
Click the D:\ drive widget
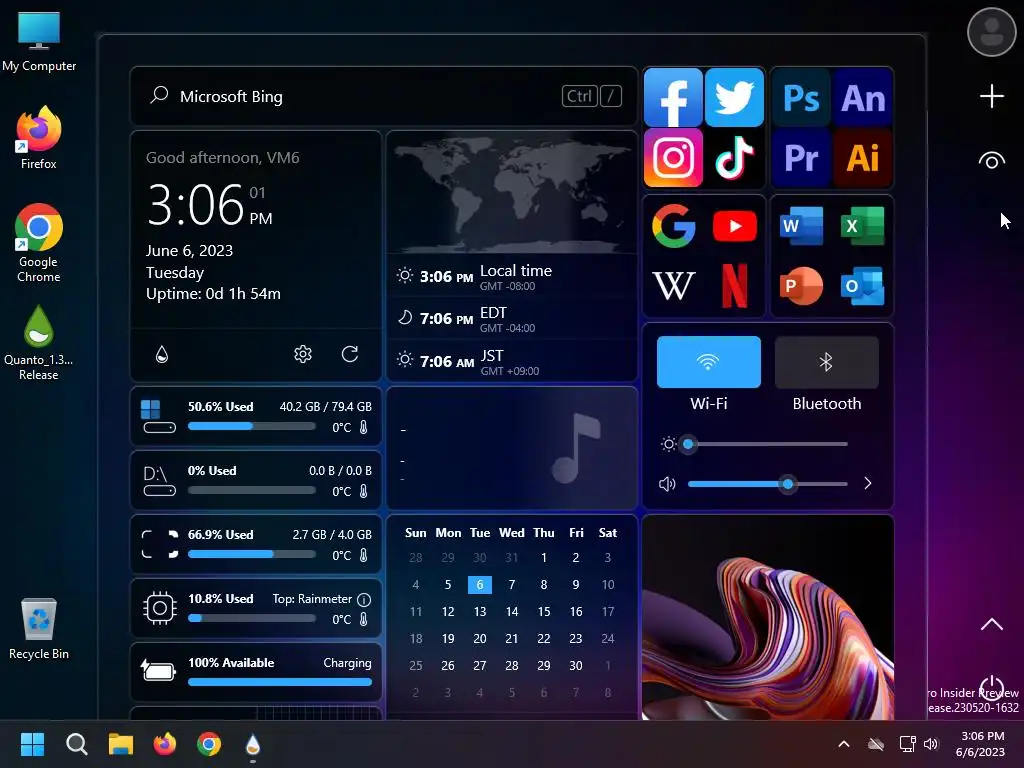tap(256, 480)
